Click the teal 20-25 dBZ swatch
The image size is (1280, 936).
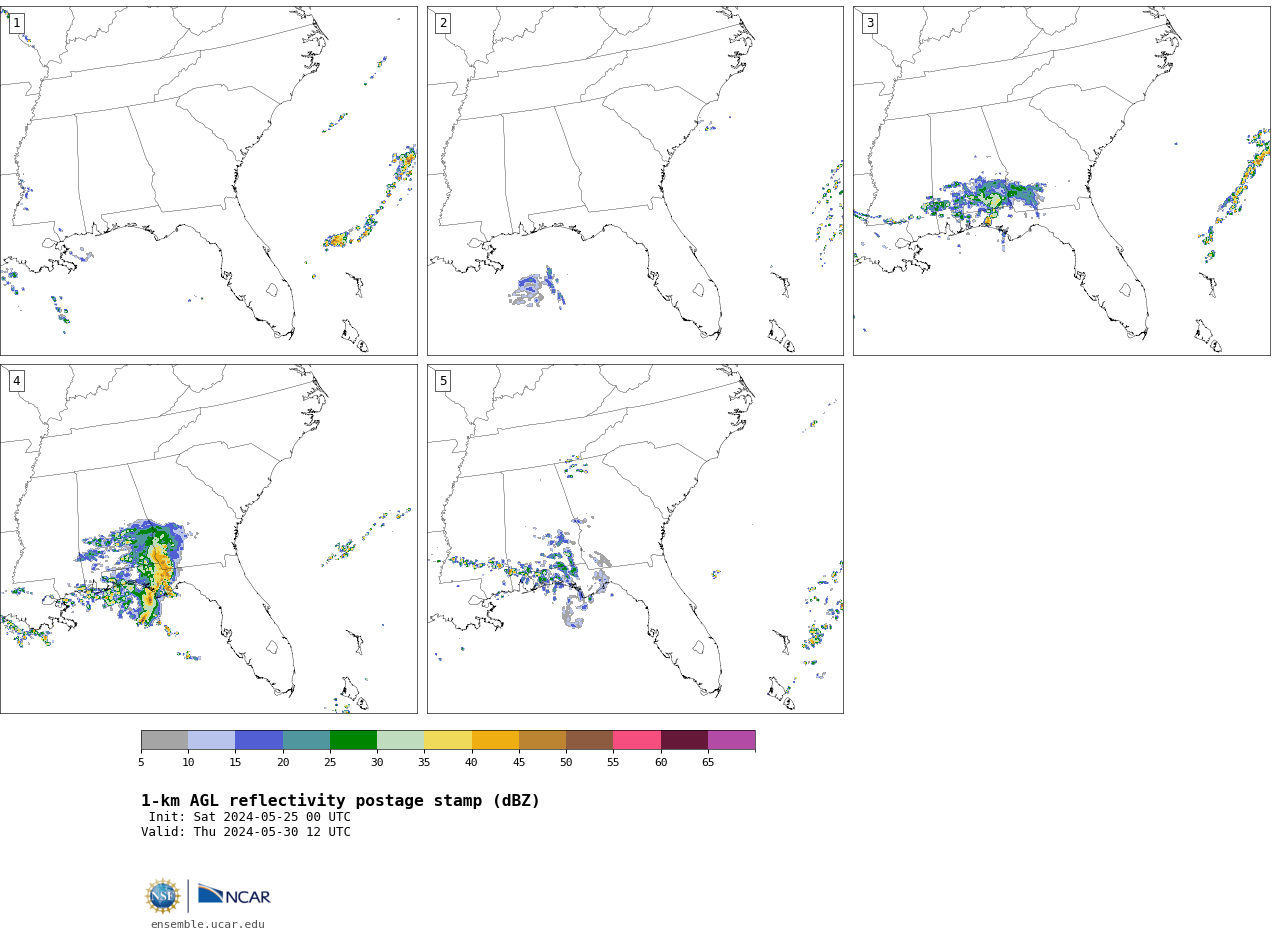click(x=306, y=740)
